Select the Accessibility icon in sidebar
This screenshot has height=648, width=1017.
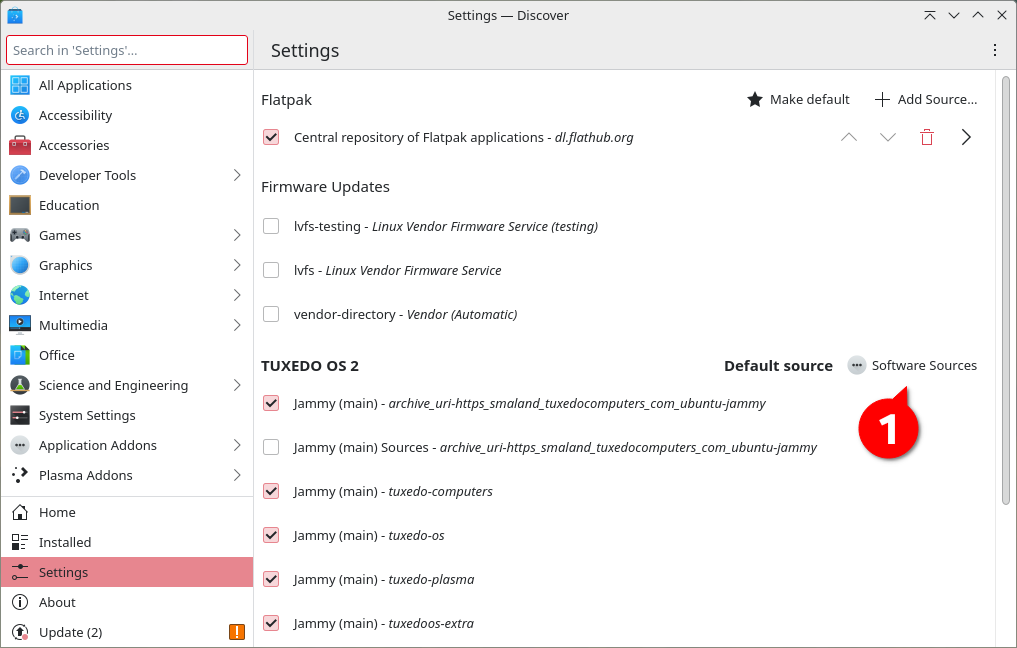coord(20,115)
